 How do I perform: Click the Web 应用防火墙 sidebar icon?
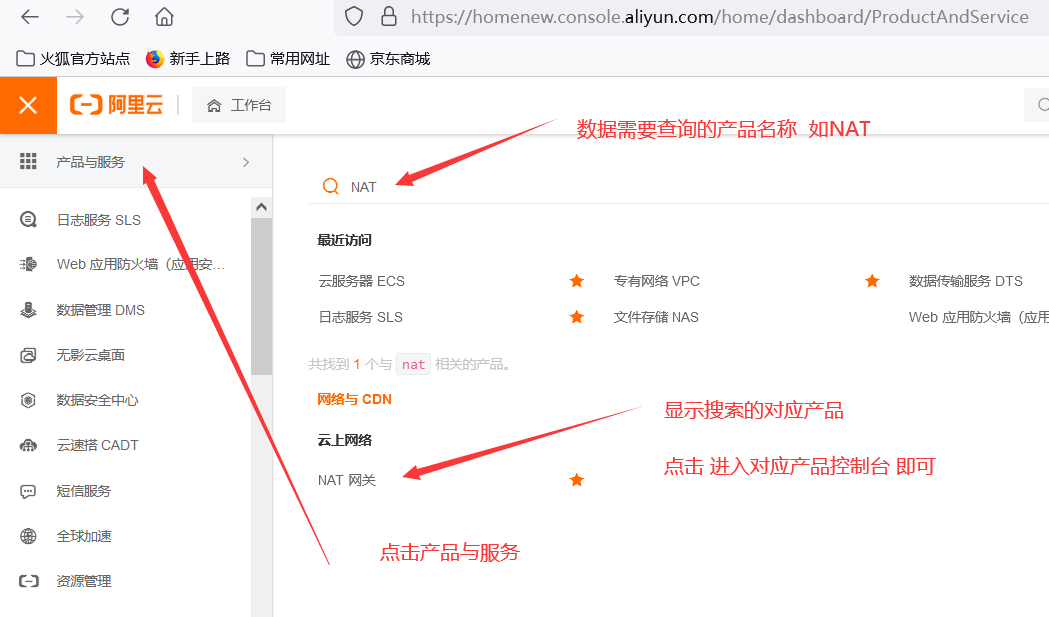[28, 264]
